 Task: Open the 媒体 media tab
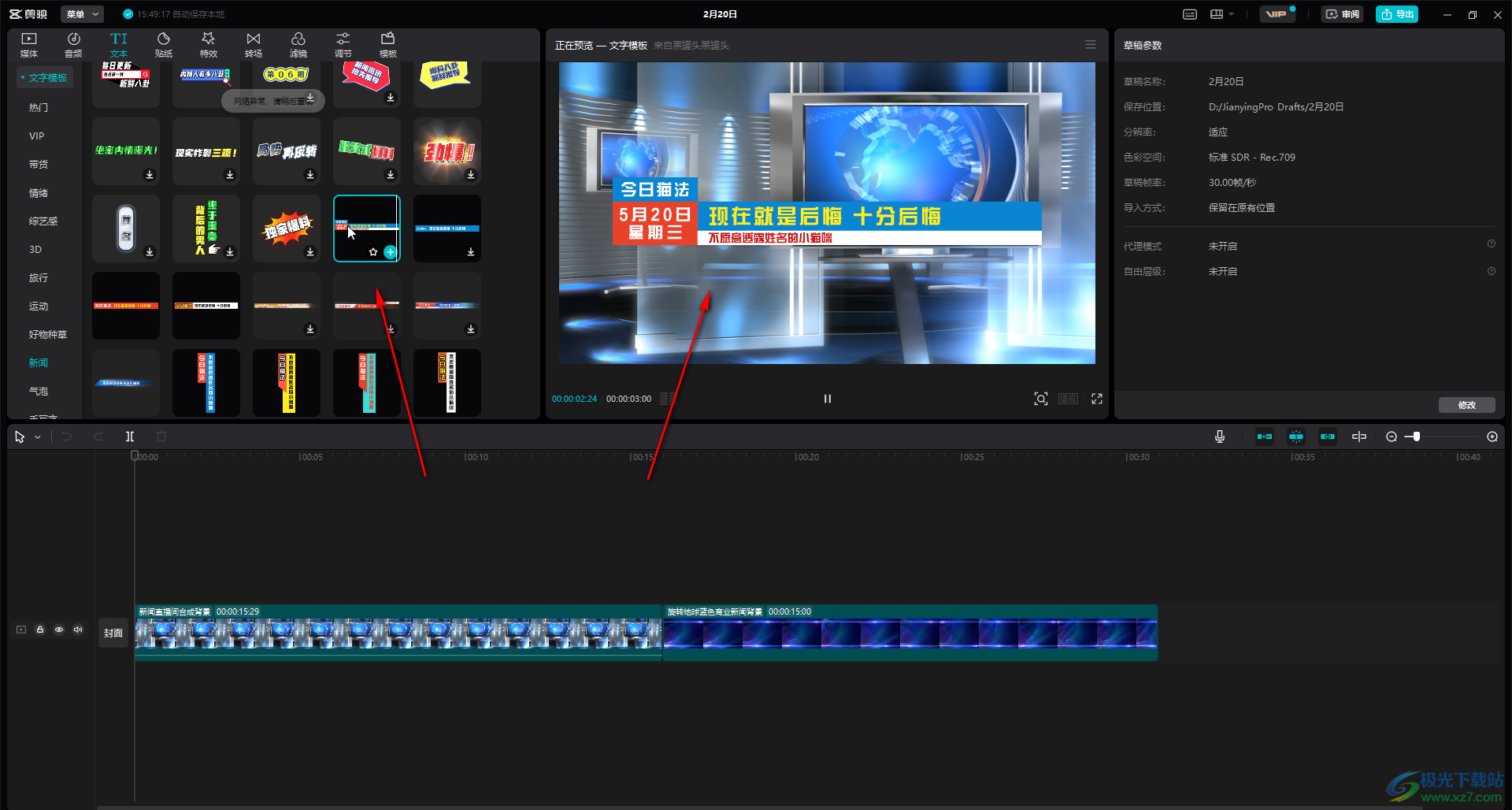click(x=29, y=45)
